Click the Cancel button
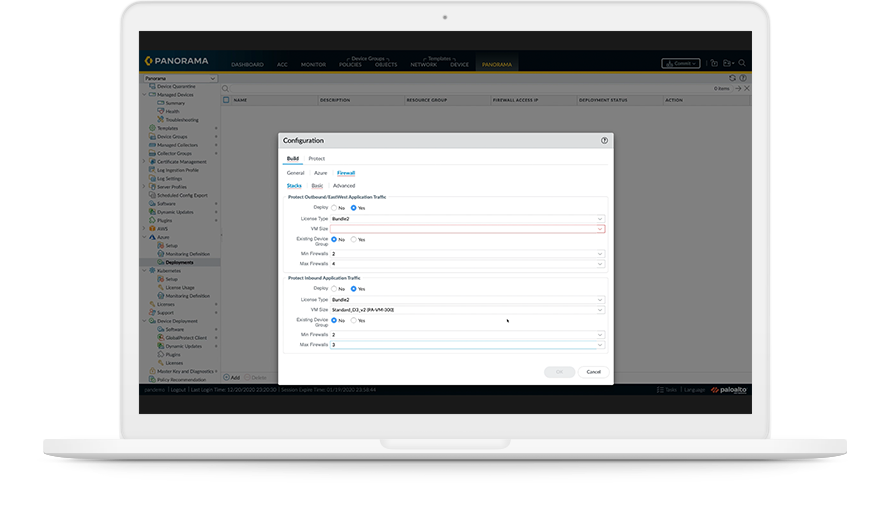Screen dimensions: 886x512 click(593, 372)
